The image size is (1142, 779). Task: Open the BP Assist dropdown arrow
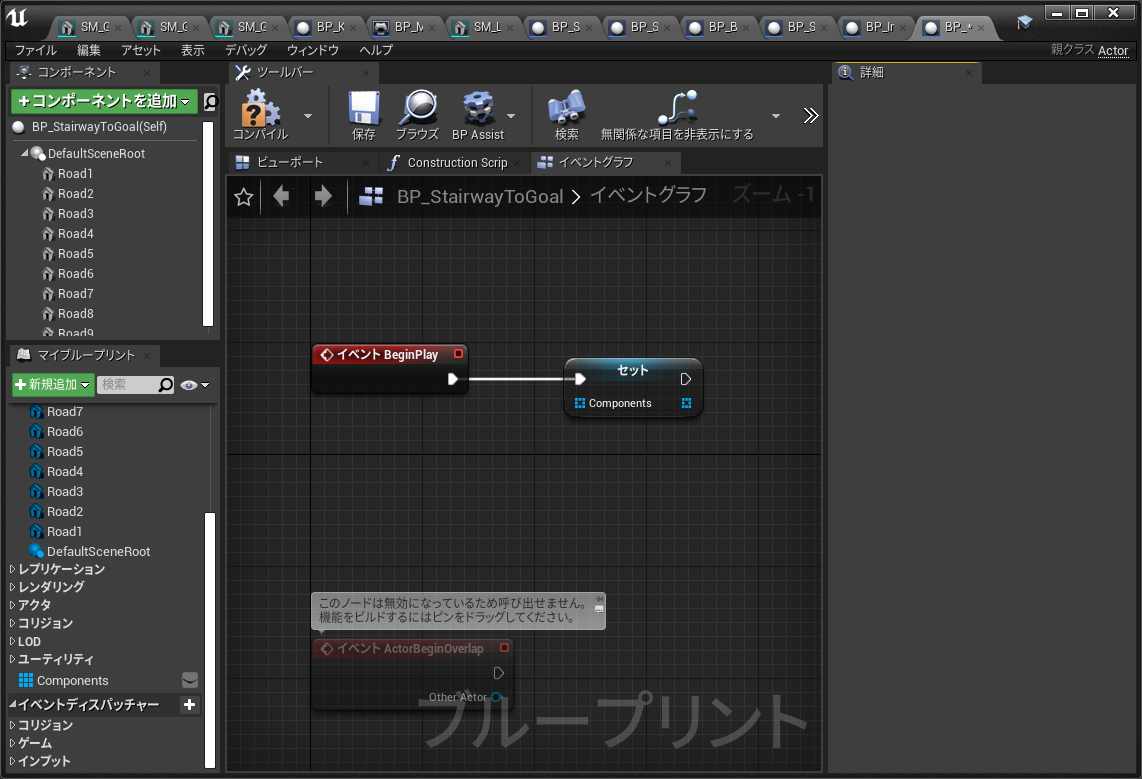click(x=511, y=116)
